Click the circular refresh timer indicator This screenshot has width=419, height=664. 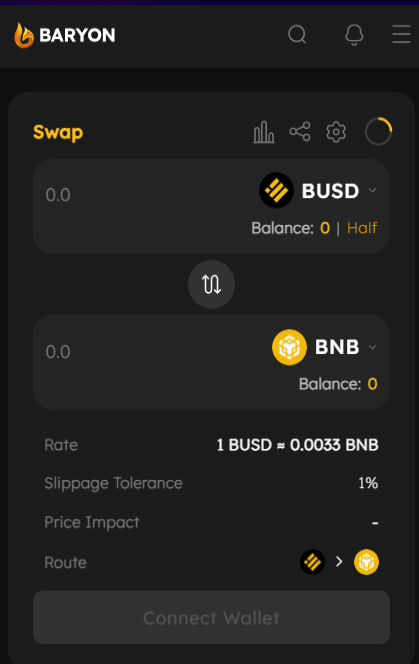pos(378,131)
